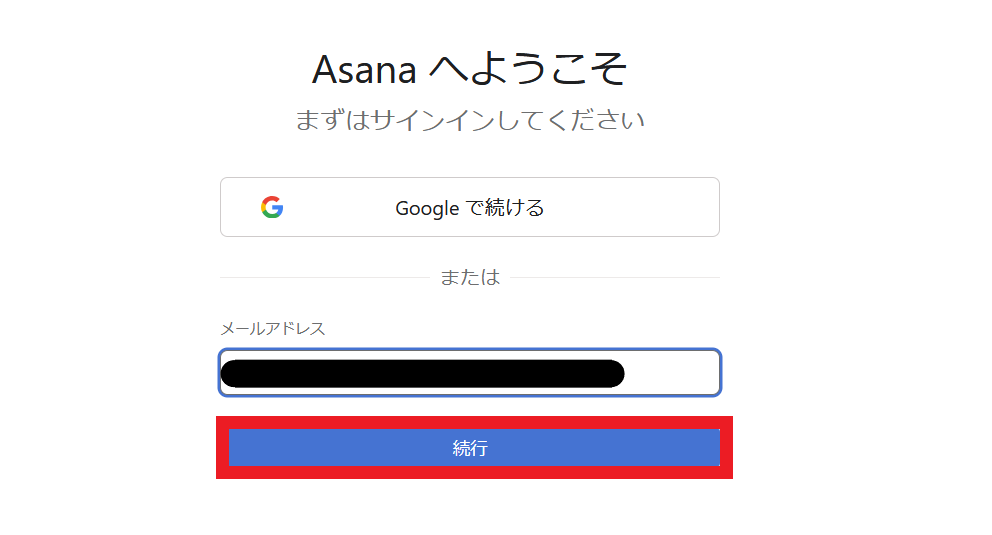The image size is (992, 535).
Task: Click the divider line left of または
Action: coord(322,277)
